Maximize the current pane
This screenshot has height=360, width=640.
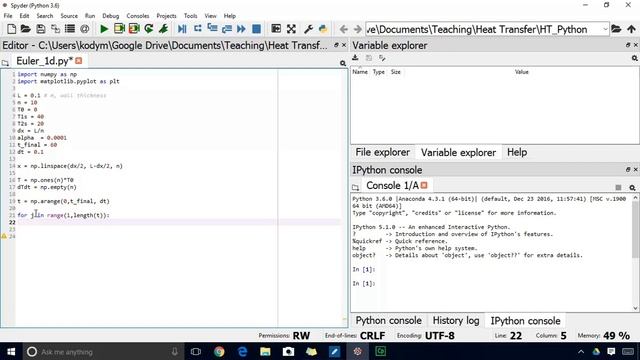[276, 29]
